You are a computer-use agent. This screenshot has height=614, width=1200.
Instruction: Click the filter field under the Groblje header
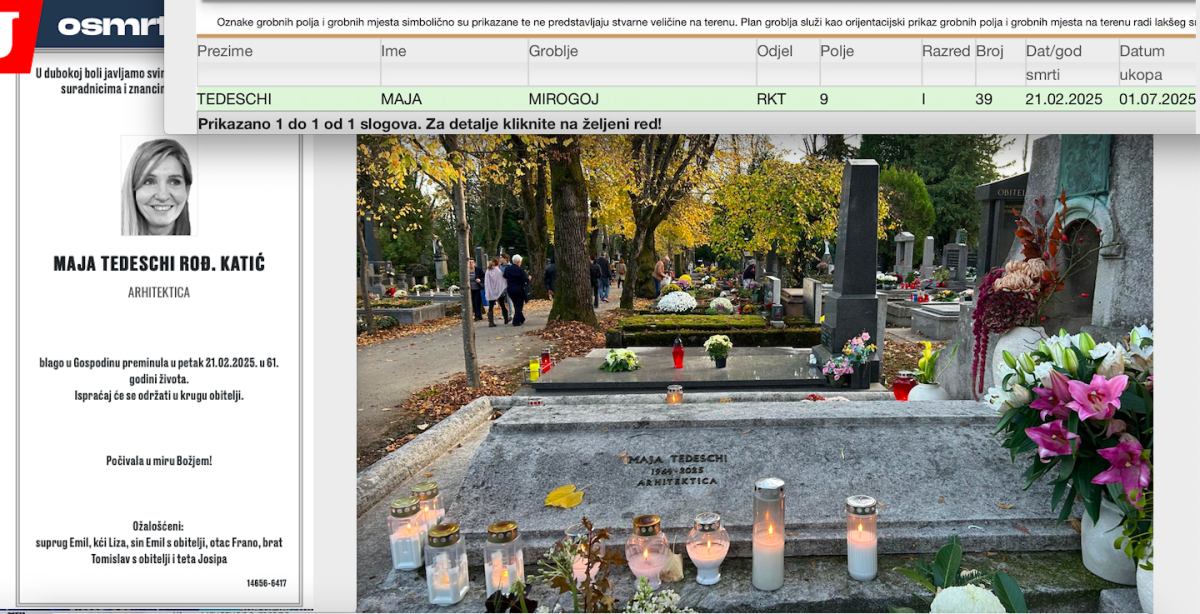coord(640,75)
